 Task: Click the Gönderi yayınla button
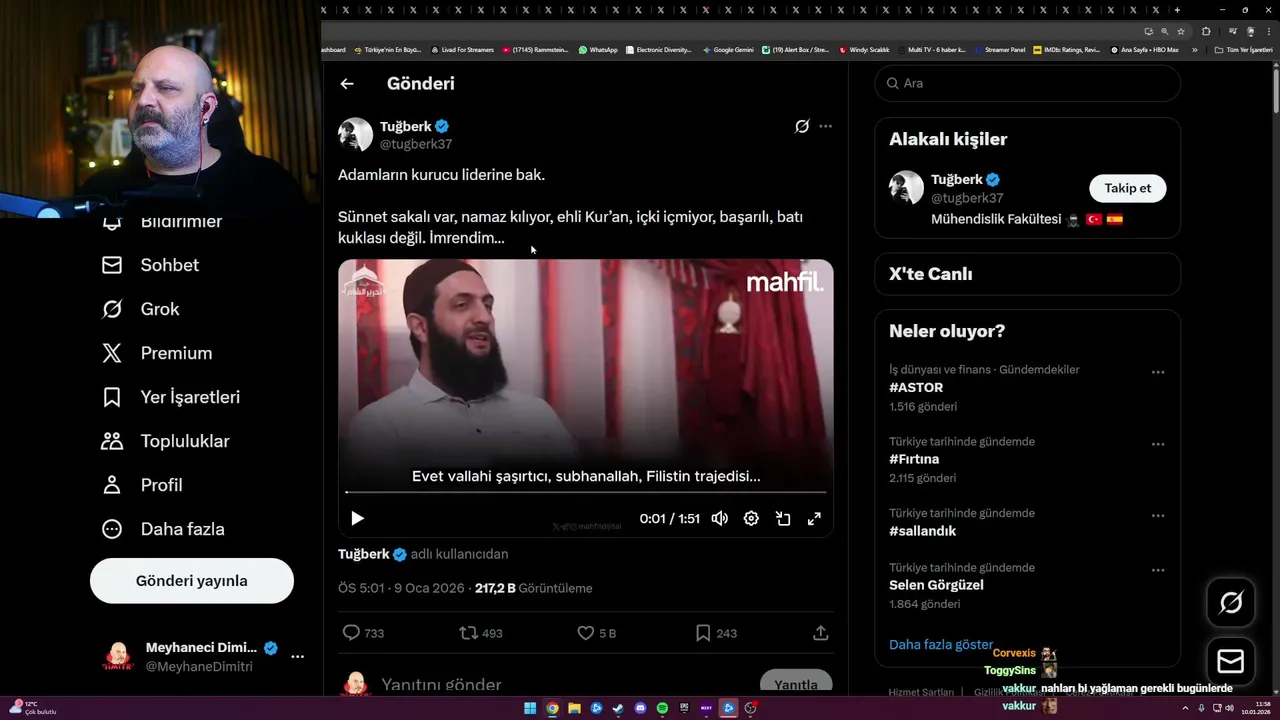pos(192,581)
